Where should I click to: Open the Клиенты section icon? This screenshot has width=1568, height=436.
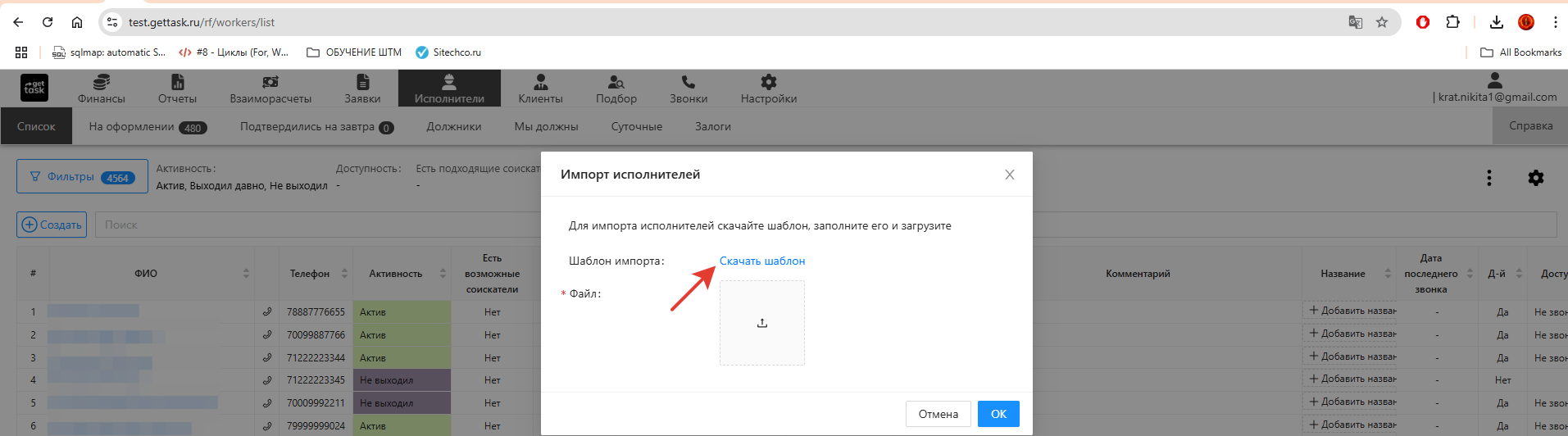540,82
